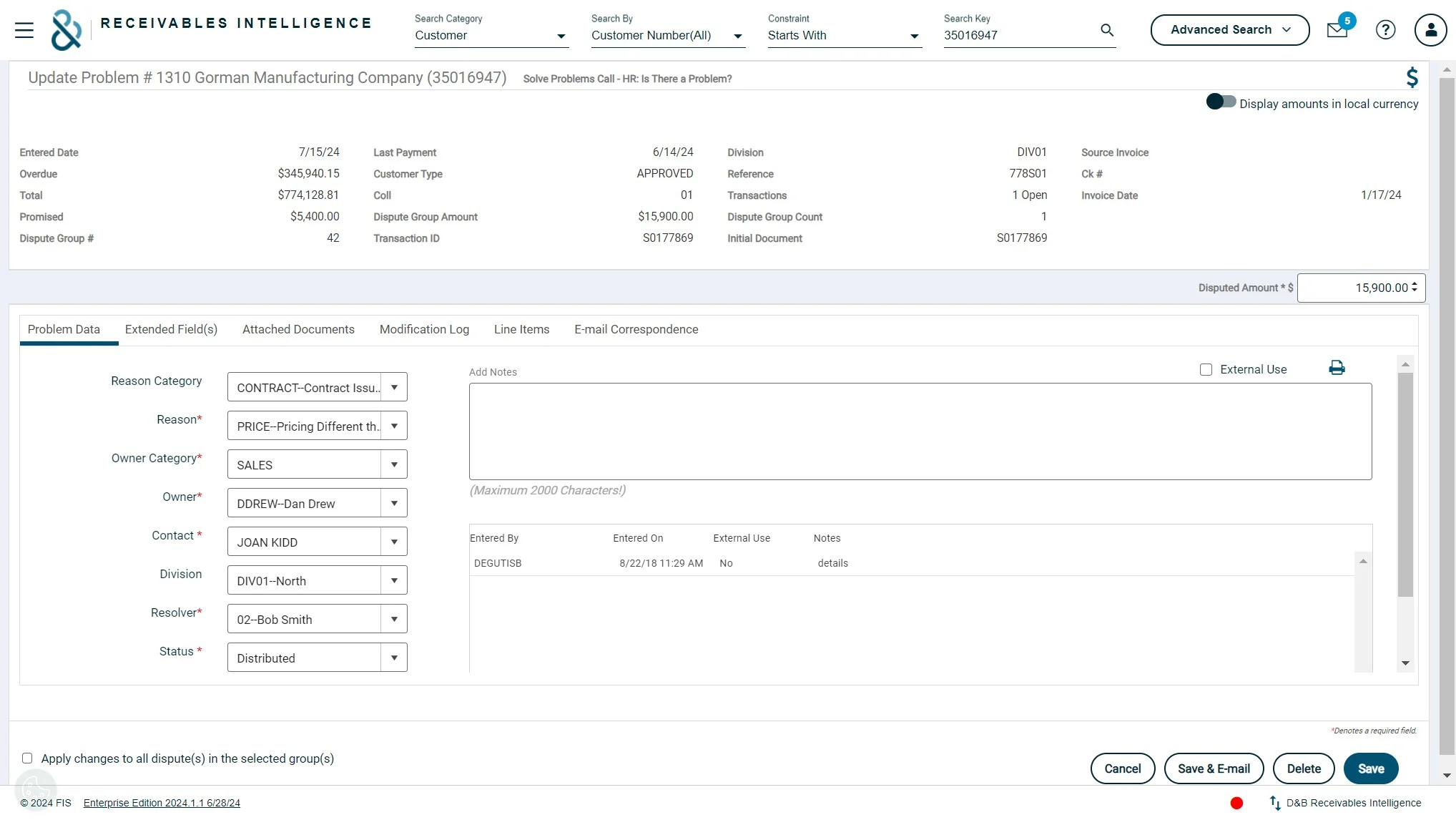
Task: Switch to Problem Data tab
Action: pos(64,329)
